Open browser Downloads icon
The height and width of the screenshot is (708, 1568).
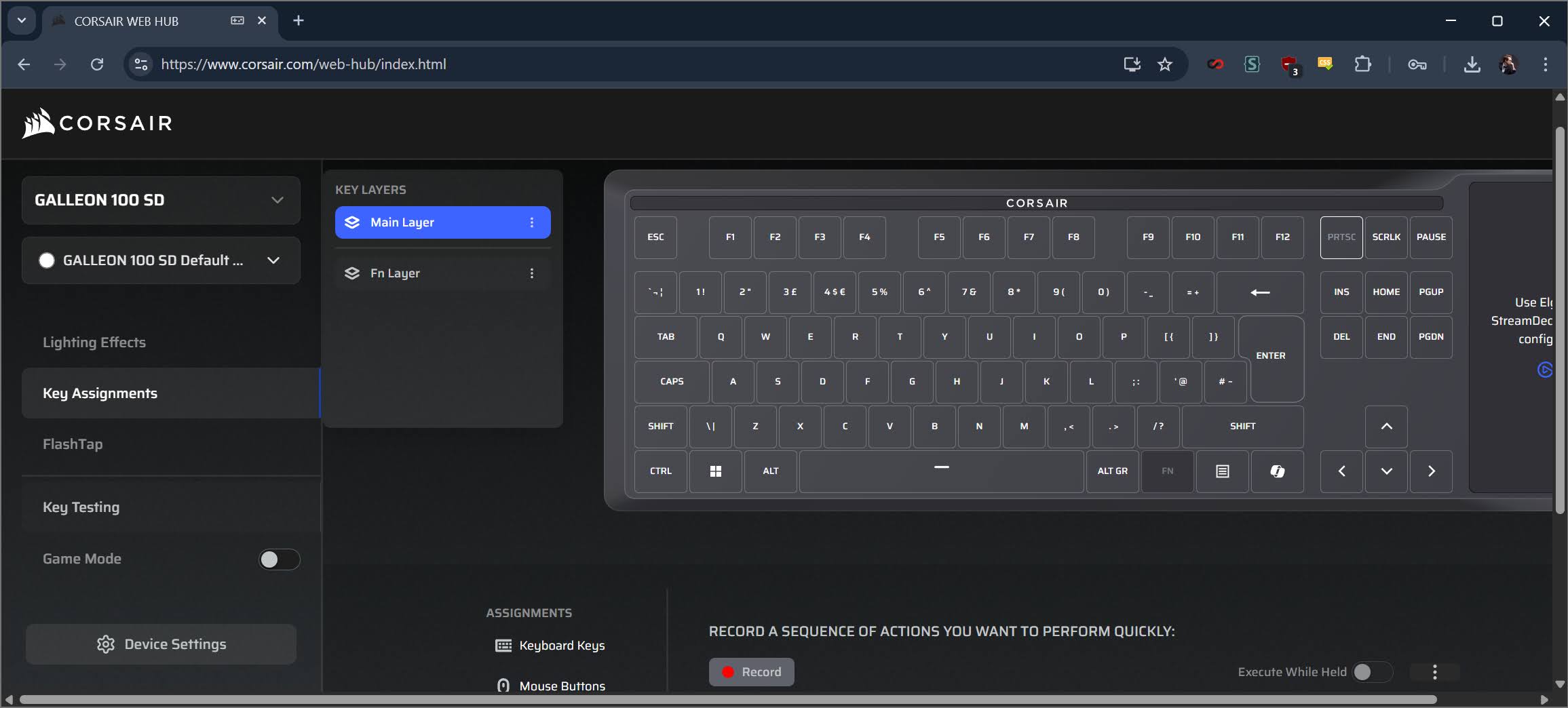[x=1472, y=64]
